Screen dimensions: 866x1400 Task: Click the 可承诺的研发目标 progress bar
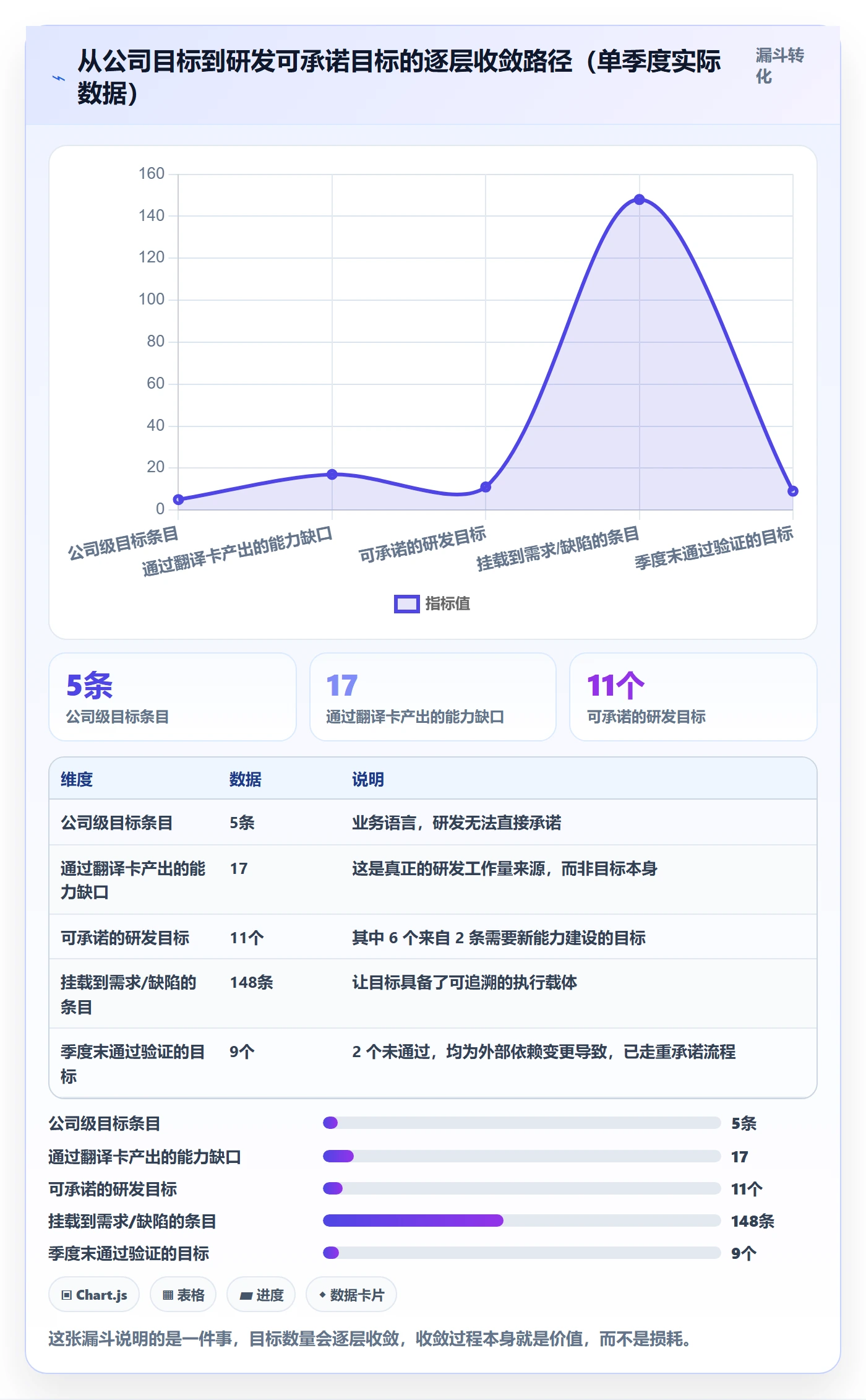[x=522, y=1188]
